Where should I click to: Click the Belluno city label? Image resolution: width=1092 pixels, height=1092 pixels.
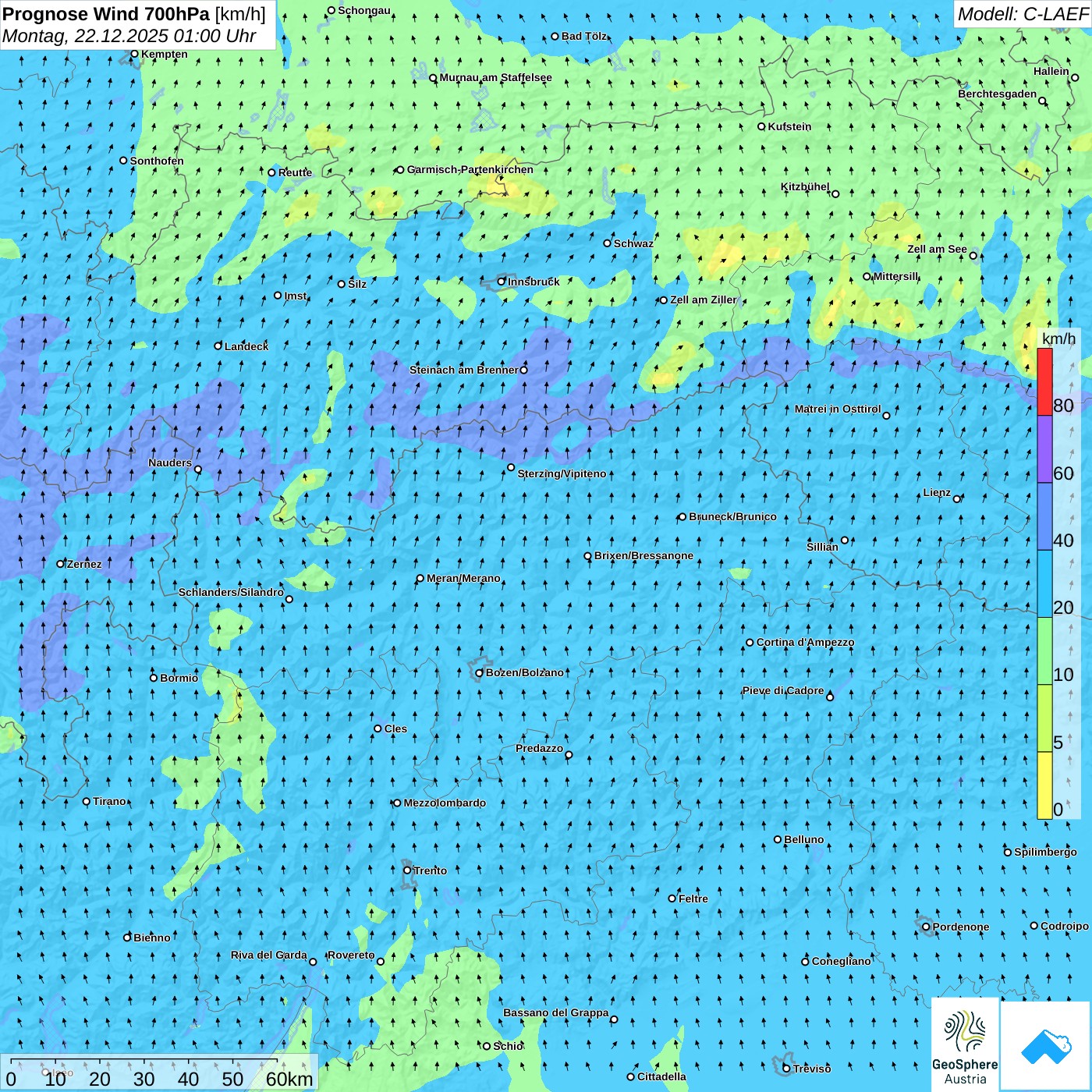[x=803, y=839]
